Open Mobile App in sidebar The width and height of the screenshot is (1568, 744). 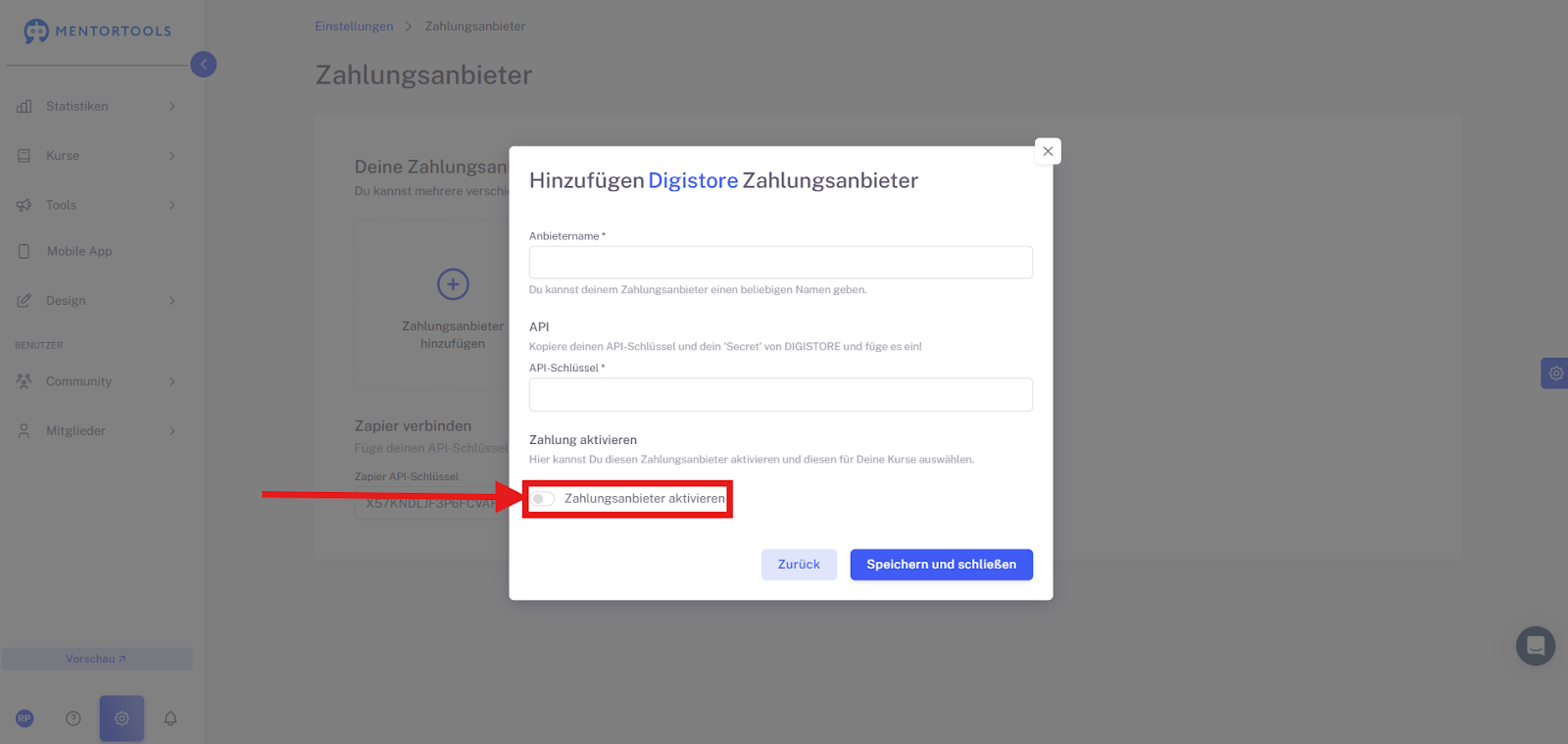pos(78,252)
